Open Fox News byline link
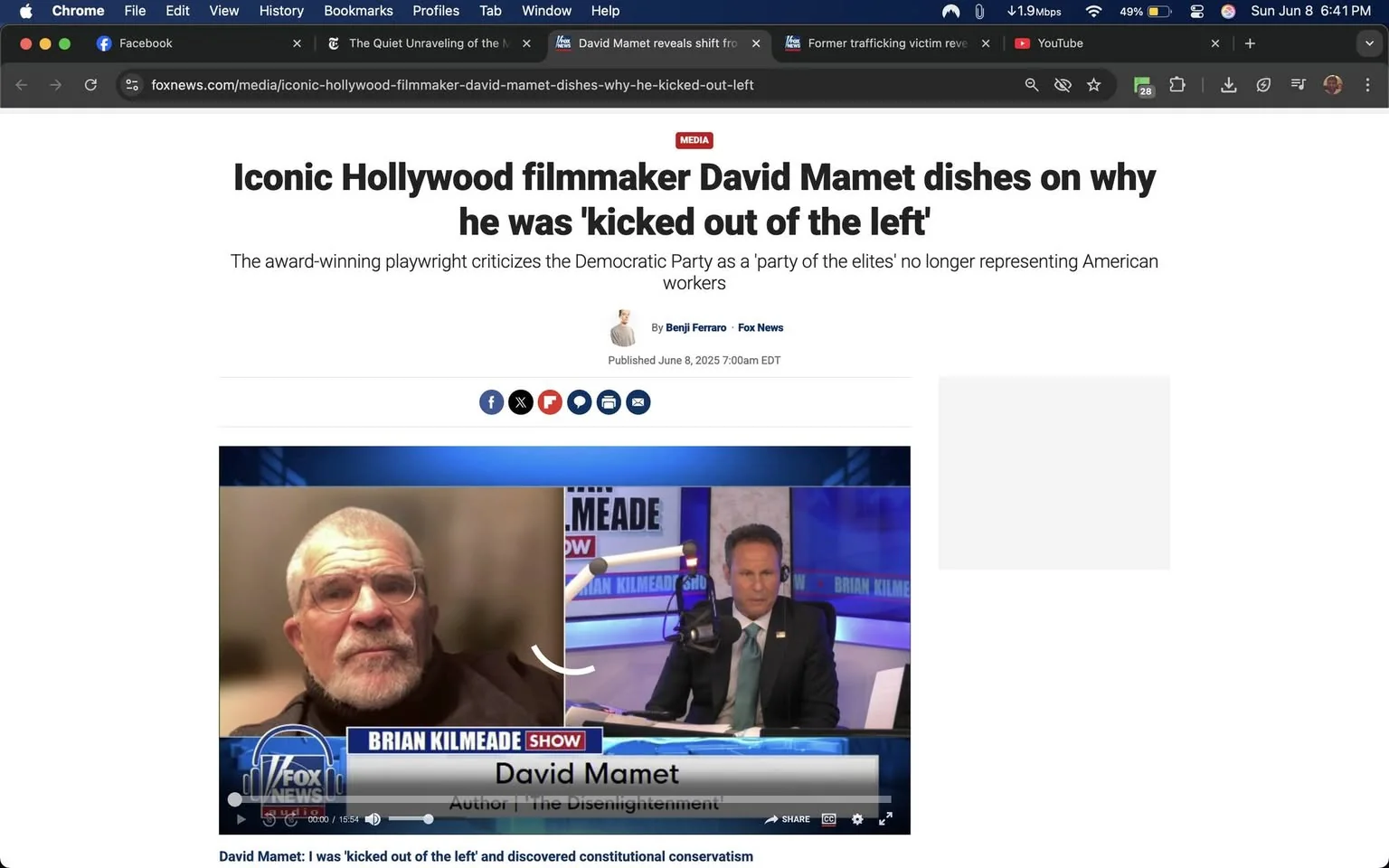 tap(761, 328)
